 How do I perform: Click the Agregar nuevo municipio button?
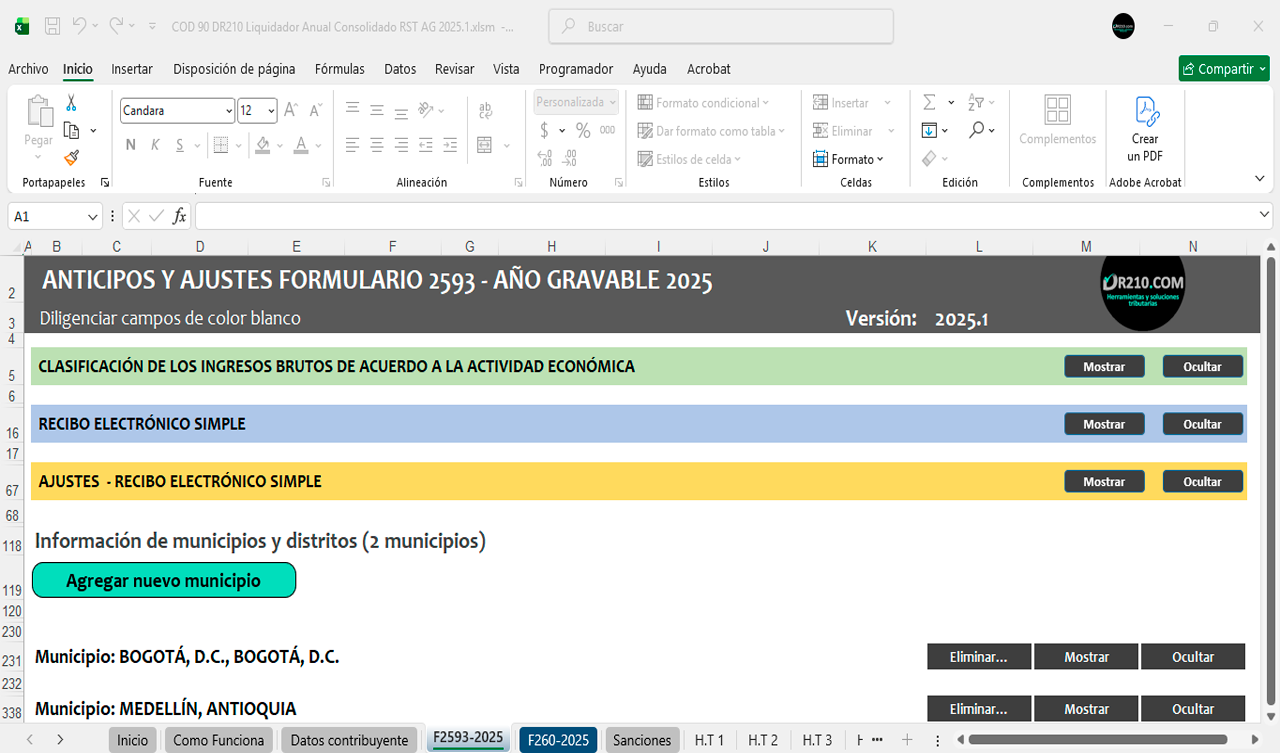(x=164, y=580)
